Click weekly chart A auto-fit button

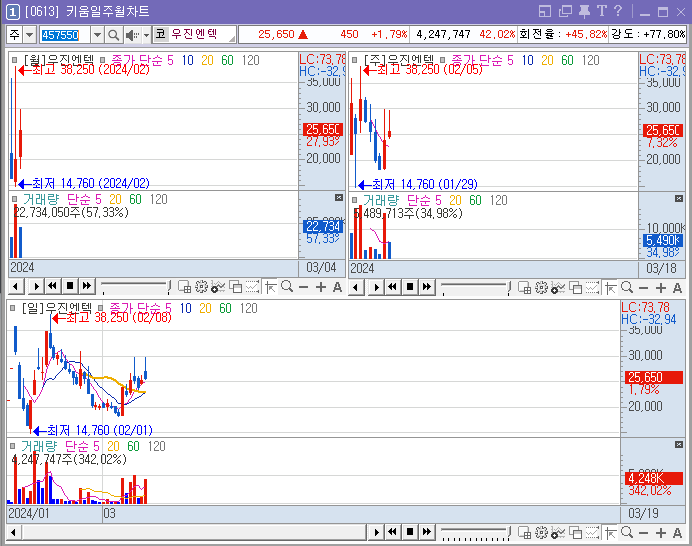[x=677, y=289]
